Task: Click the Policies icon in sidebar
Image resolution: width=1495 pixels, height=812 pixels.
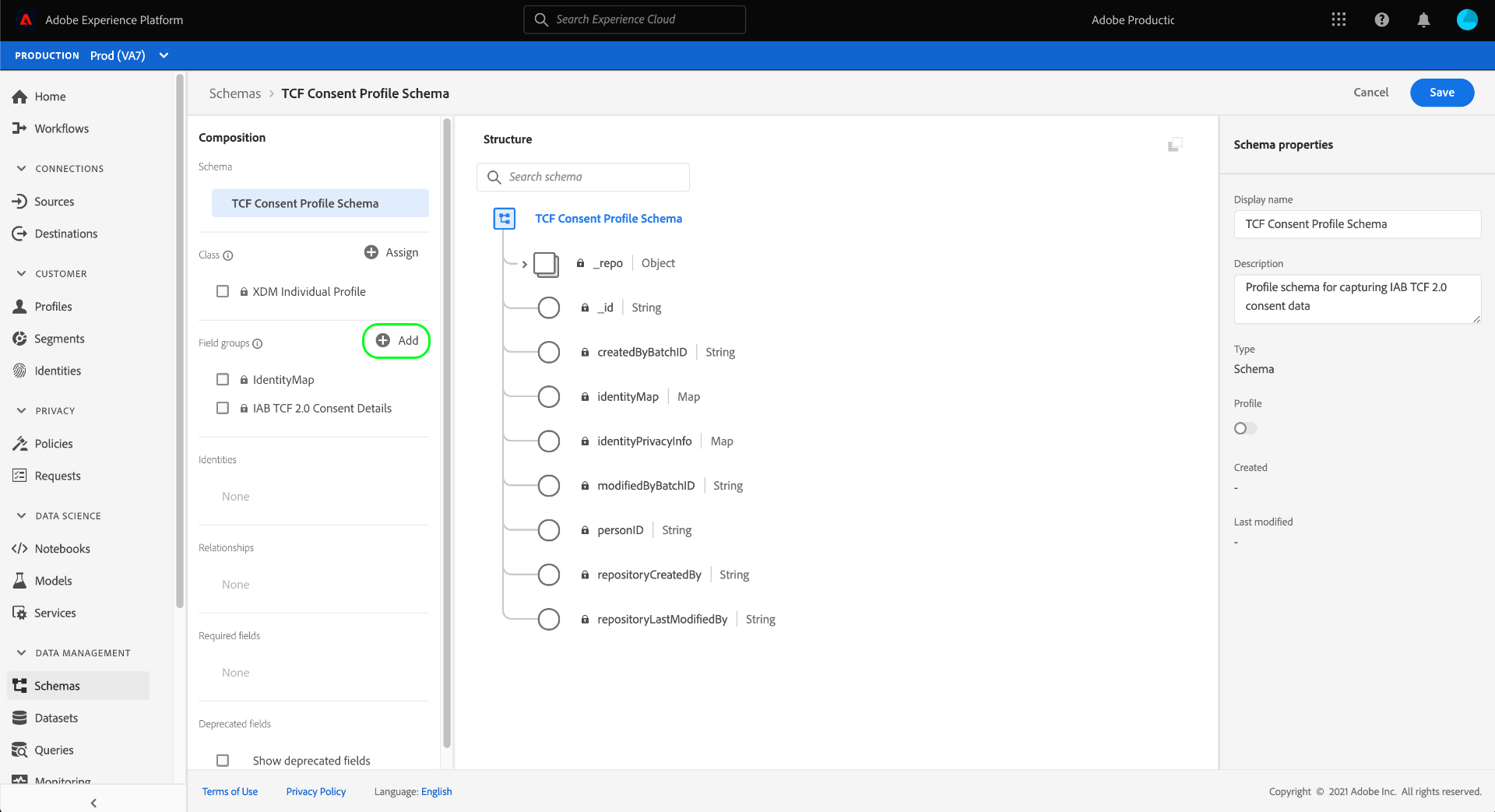Action: pyautogui.click(x=19, y=444)
